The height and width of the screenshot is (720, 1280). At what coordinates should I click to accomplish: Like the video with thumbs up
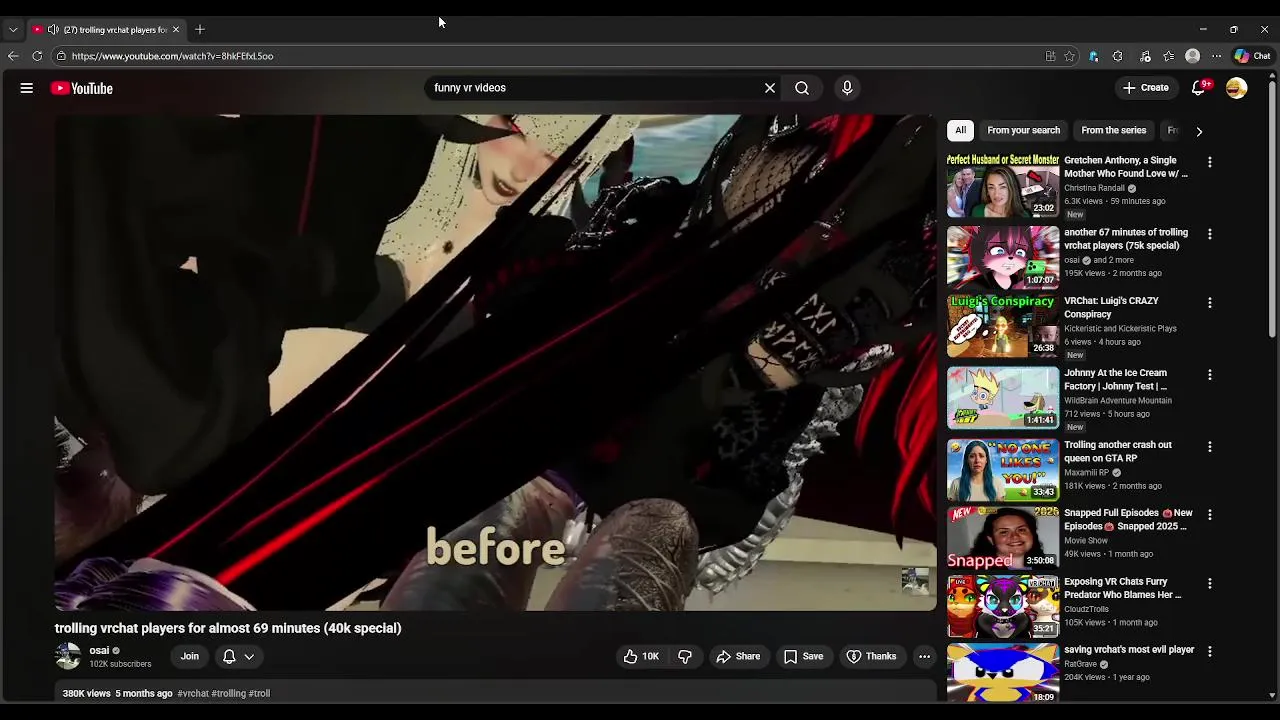(x=640, y=656)
